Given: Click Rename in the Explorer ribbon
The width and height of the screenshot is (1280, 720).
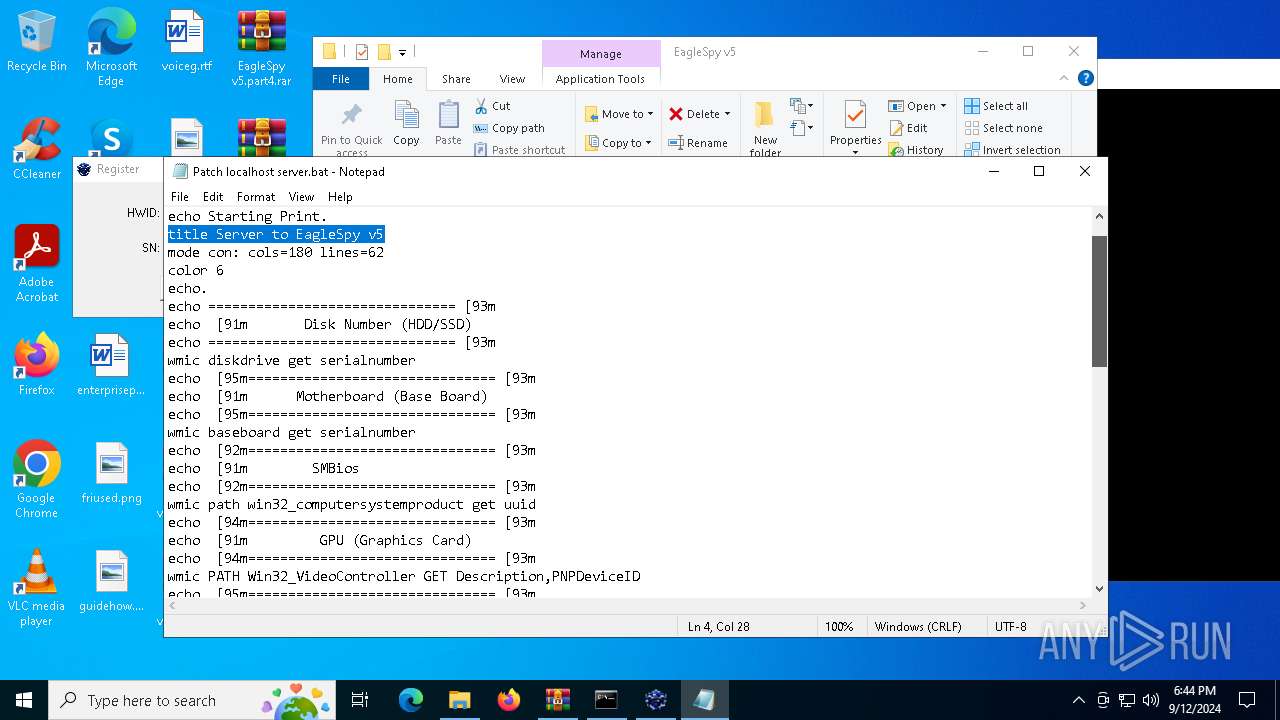Looking at the screenshot, I should (x=698, y=143).
